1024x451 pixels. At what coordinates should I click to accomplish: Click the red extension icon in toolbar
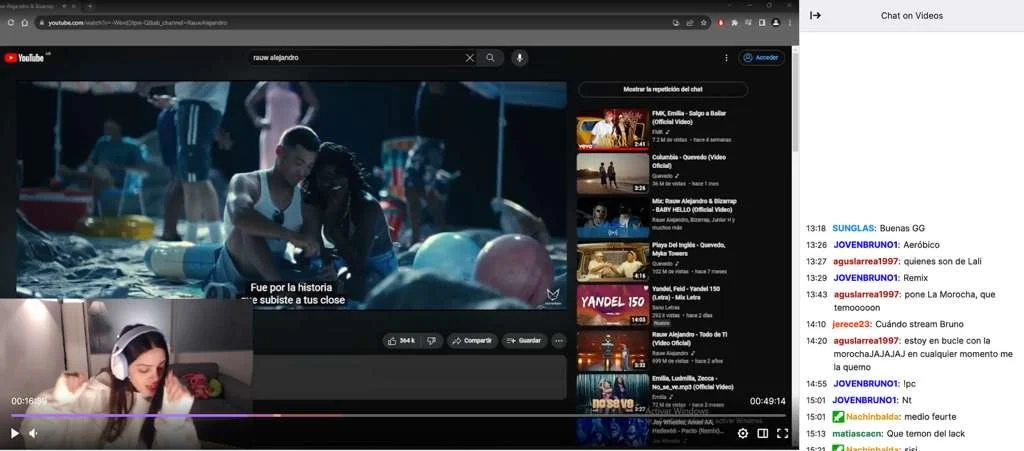721,23
